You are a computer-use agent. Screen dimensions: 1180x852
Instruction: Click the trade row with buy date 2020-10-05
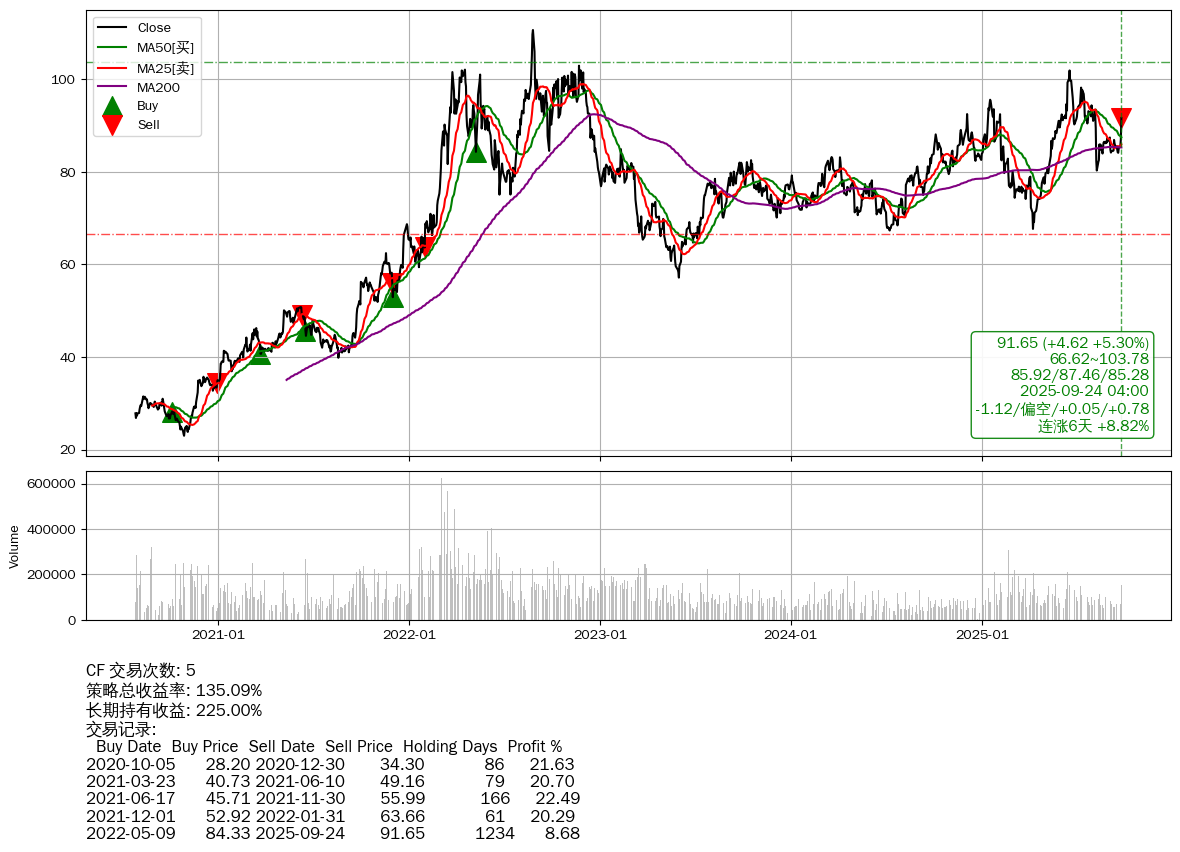330,765
